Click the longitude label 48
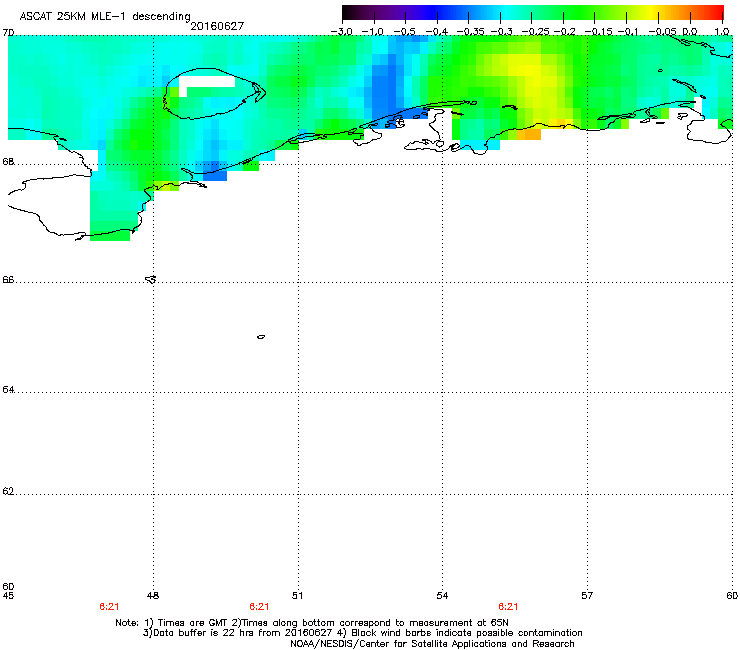Viewport: 740px width, 650px height. click(x=152, y=595)
